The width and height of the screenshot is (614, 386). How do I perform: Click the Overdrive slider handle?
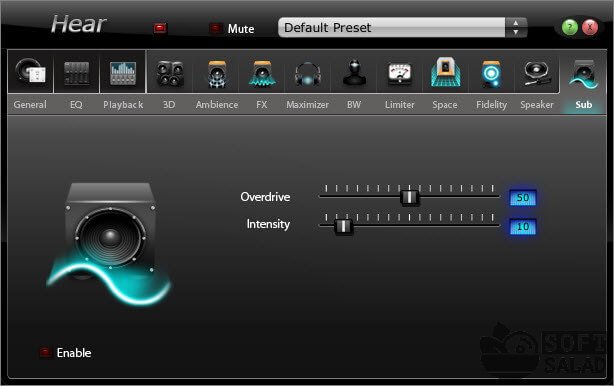tap(409, 197)
